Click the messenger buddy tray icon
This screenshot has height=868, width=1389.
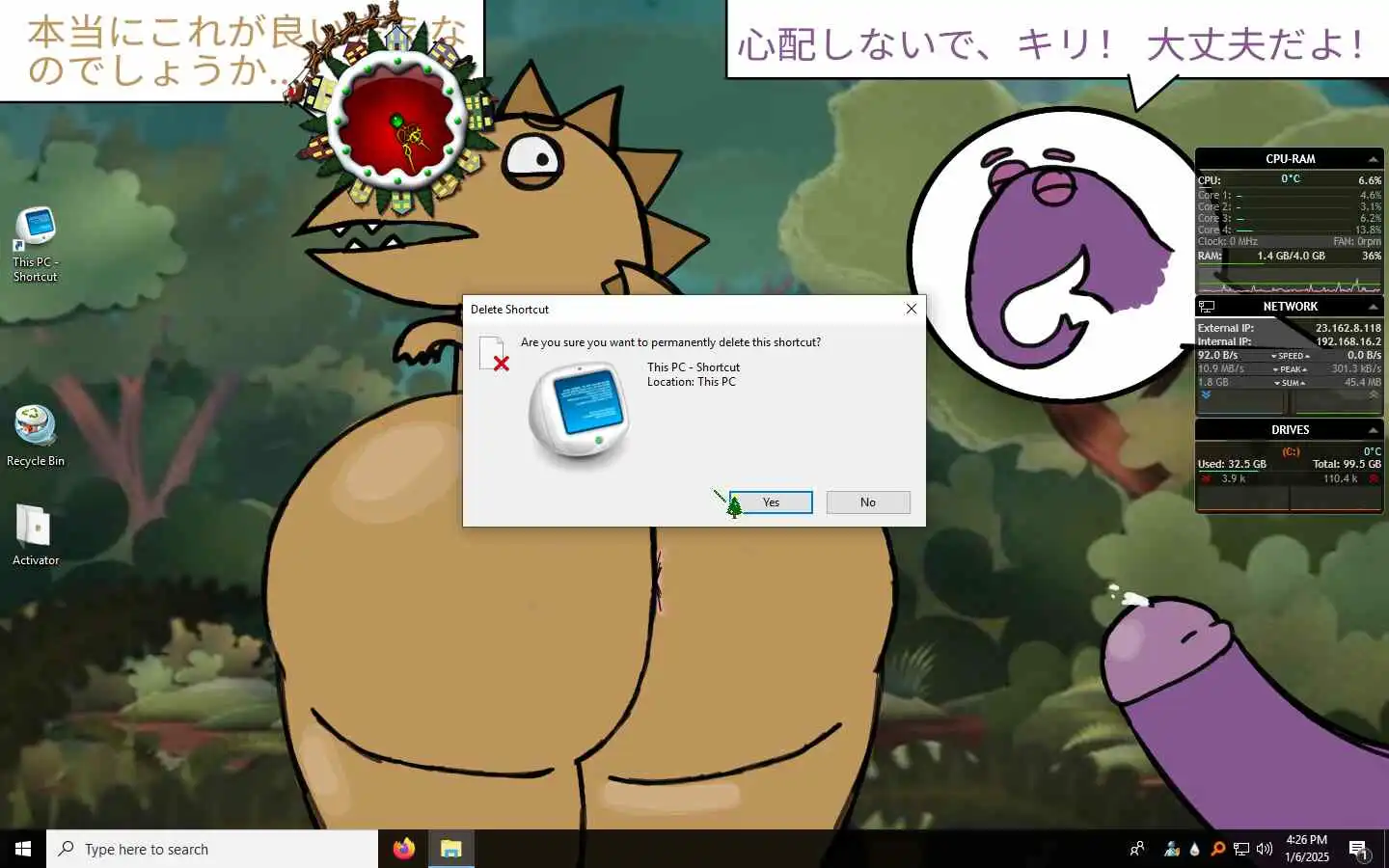click(x=1172, y=849)
